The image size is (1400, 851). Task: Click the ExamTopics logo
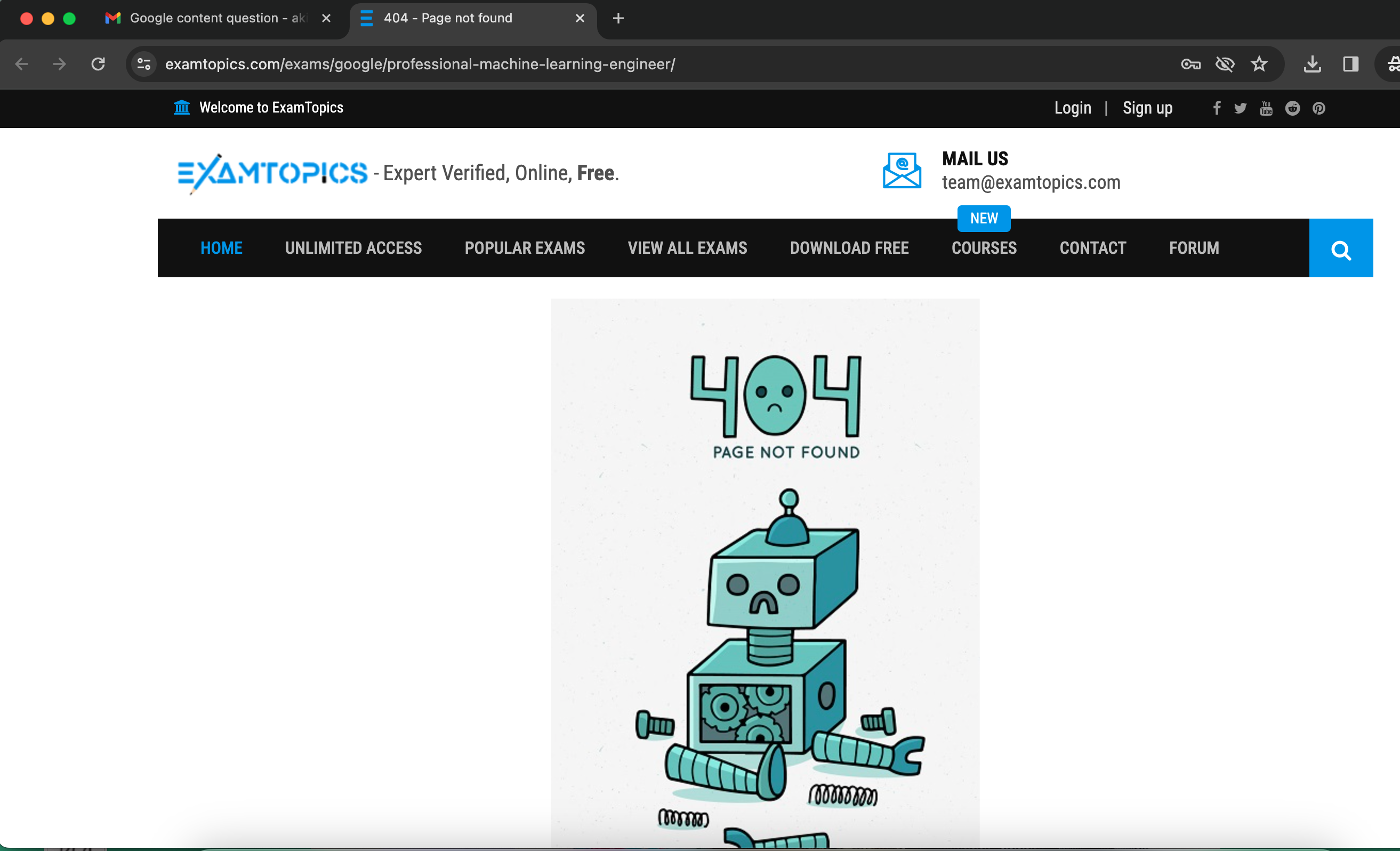click(272, 173)
